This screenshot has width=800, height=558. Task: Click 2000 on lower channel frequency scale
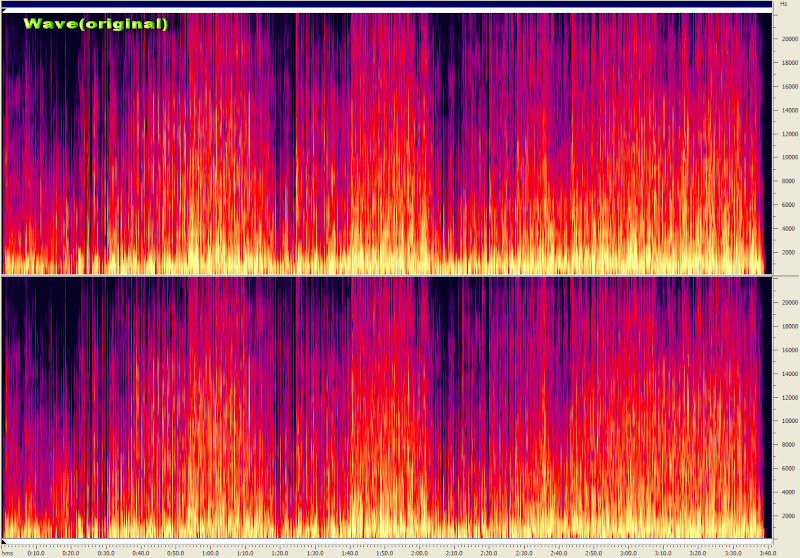click(x=789, y=516)
